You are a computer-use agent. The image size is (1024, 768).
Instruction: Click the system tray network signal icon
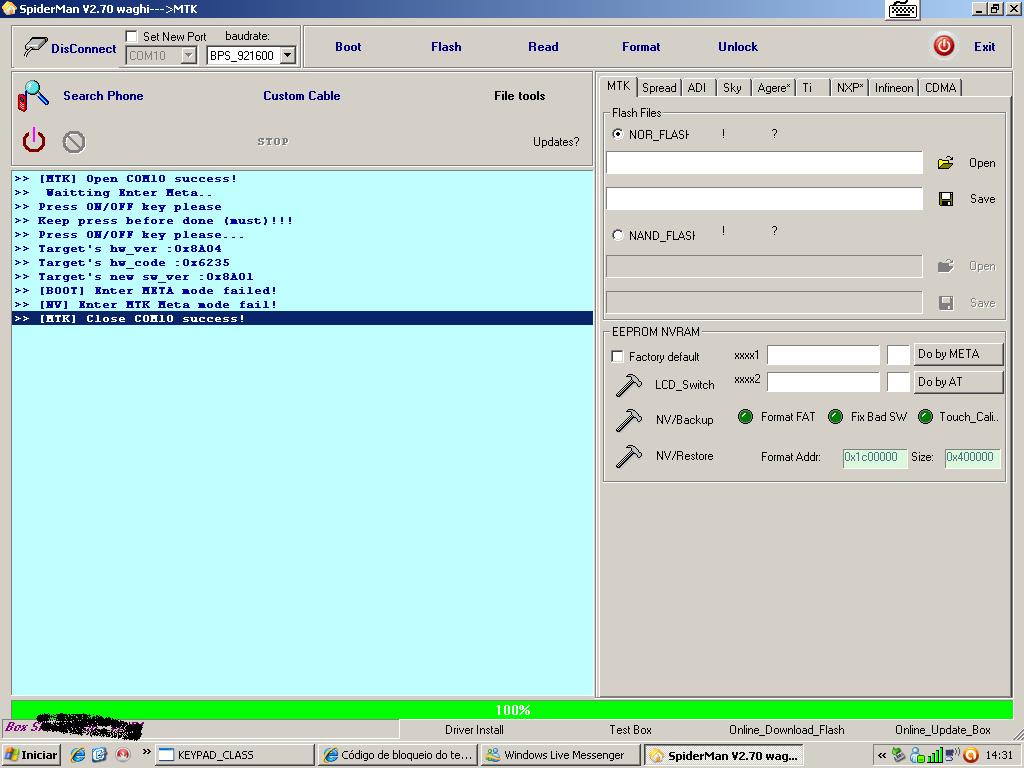tap(935, 756)
